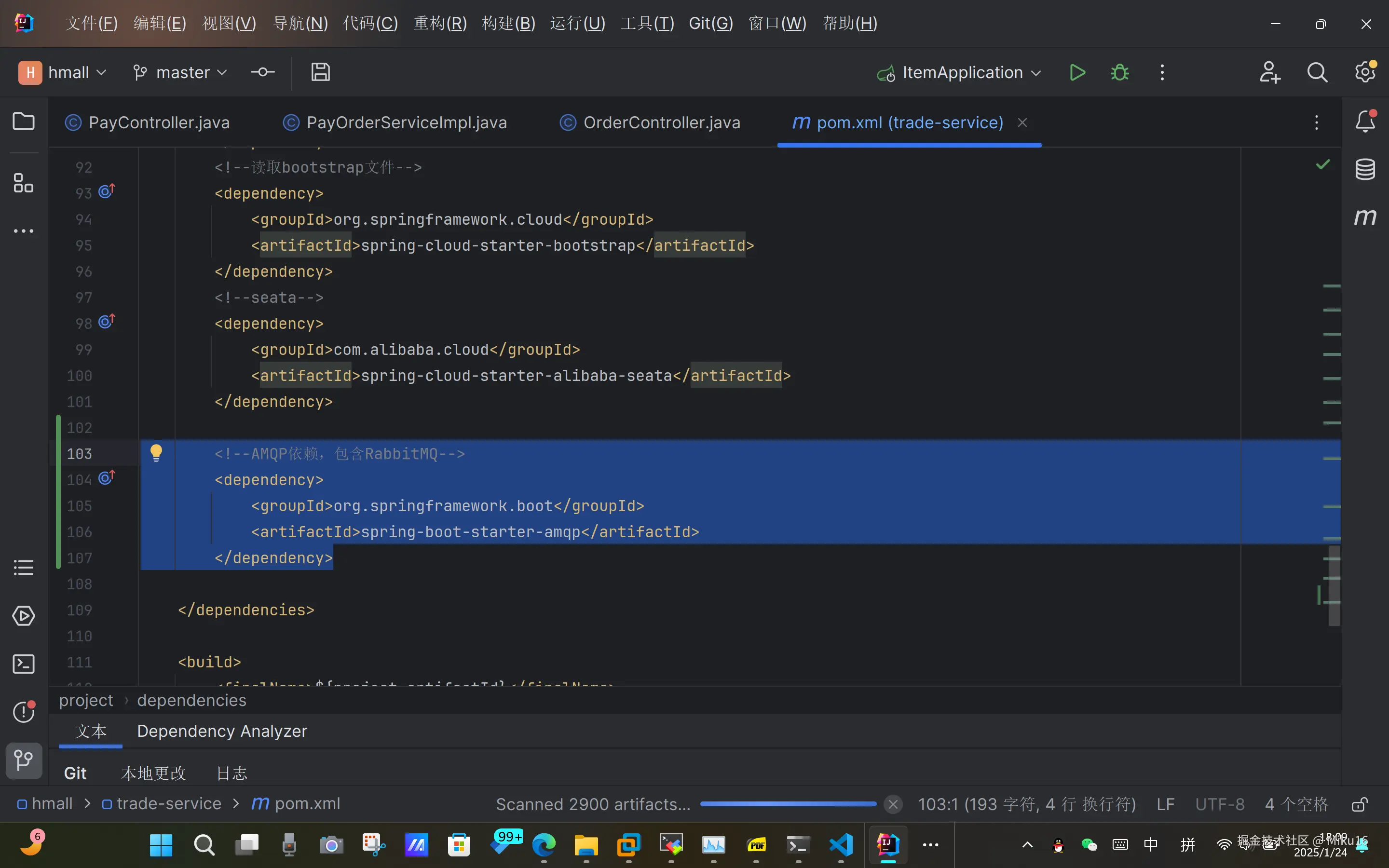Run ItemApplication with green play button
Viewport: 1389px width, 868px height.
coord(1077,73)
